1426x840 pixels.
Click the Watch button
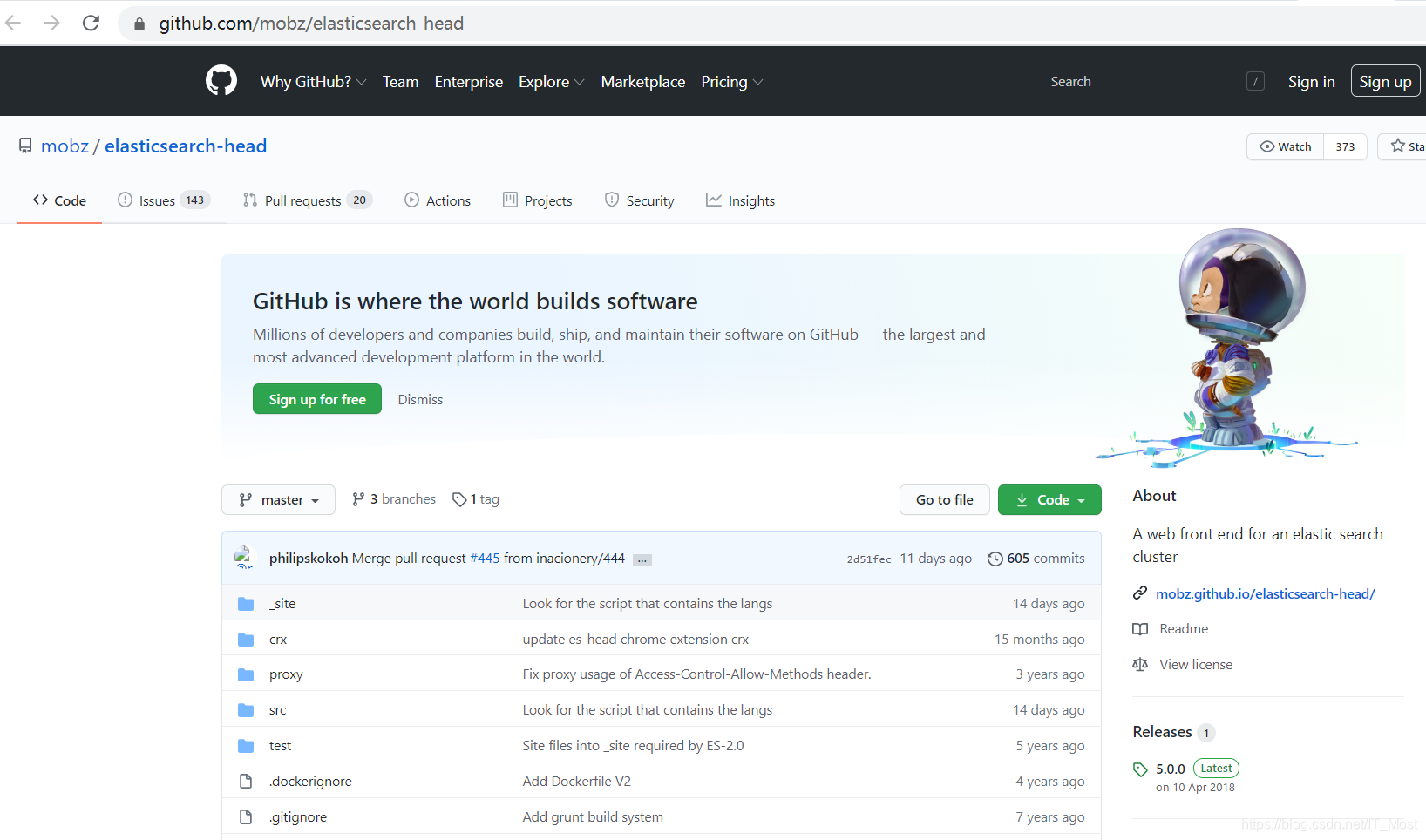point(1286,146)
